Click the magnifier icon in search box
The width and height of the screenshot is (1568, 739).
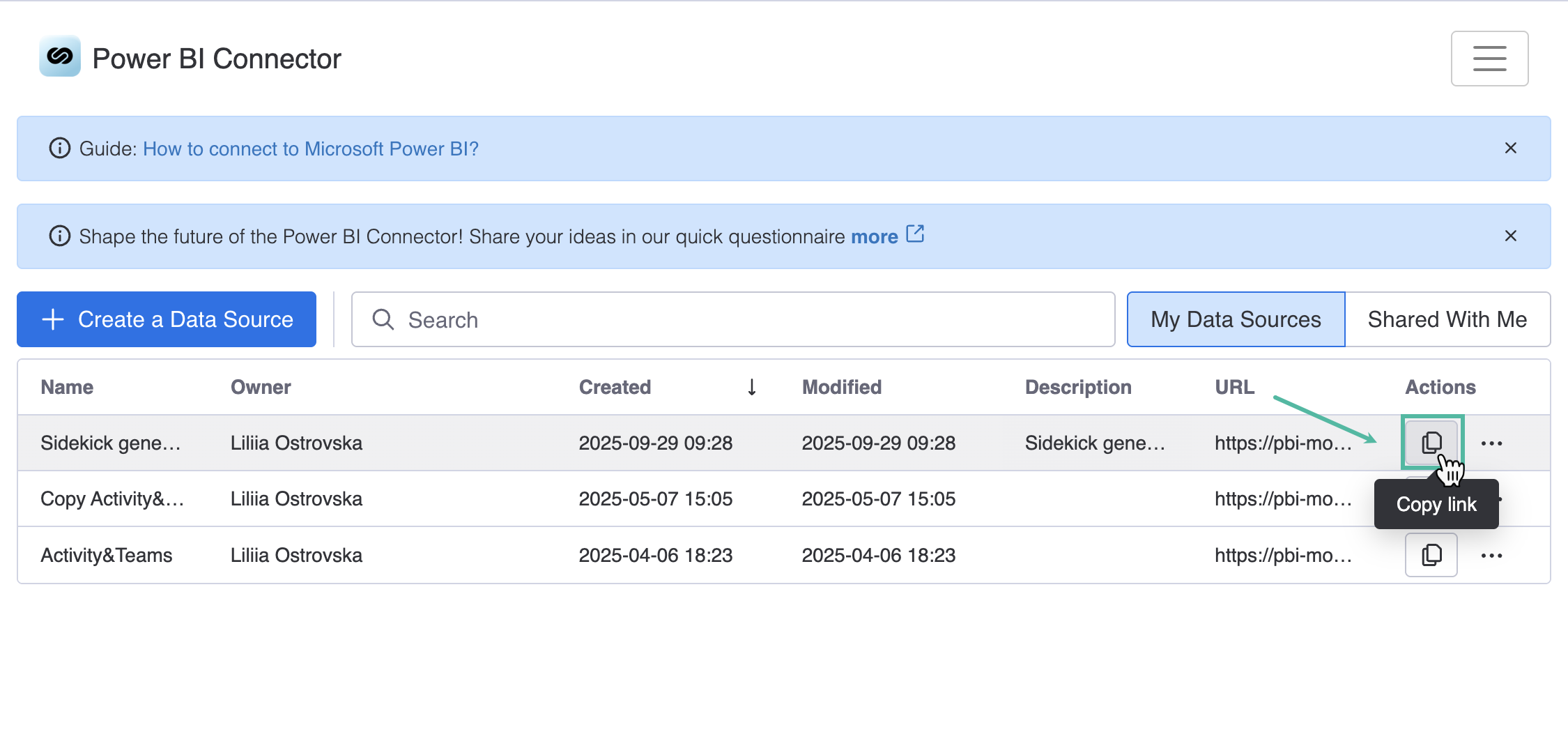pos(383,319)
